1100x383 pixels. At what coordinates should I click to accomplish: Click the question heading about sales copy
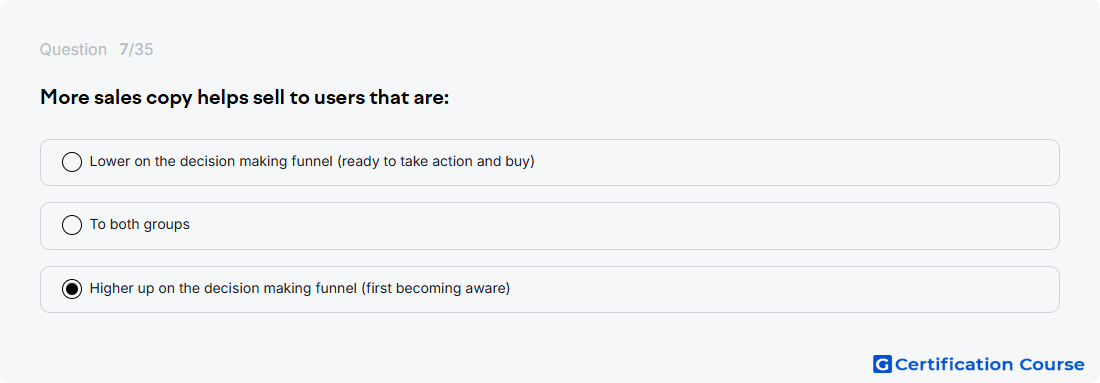[244, 98]
